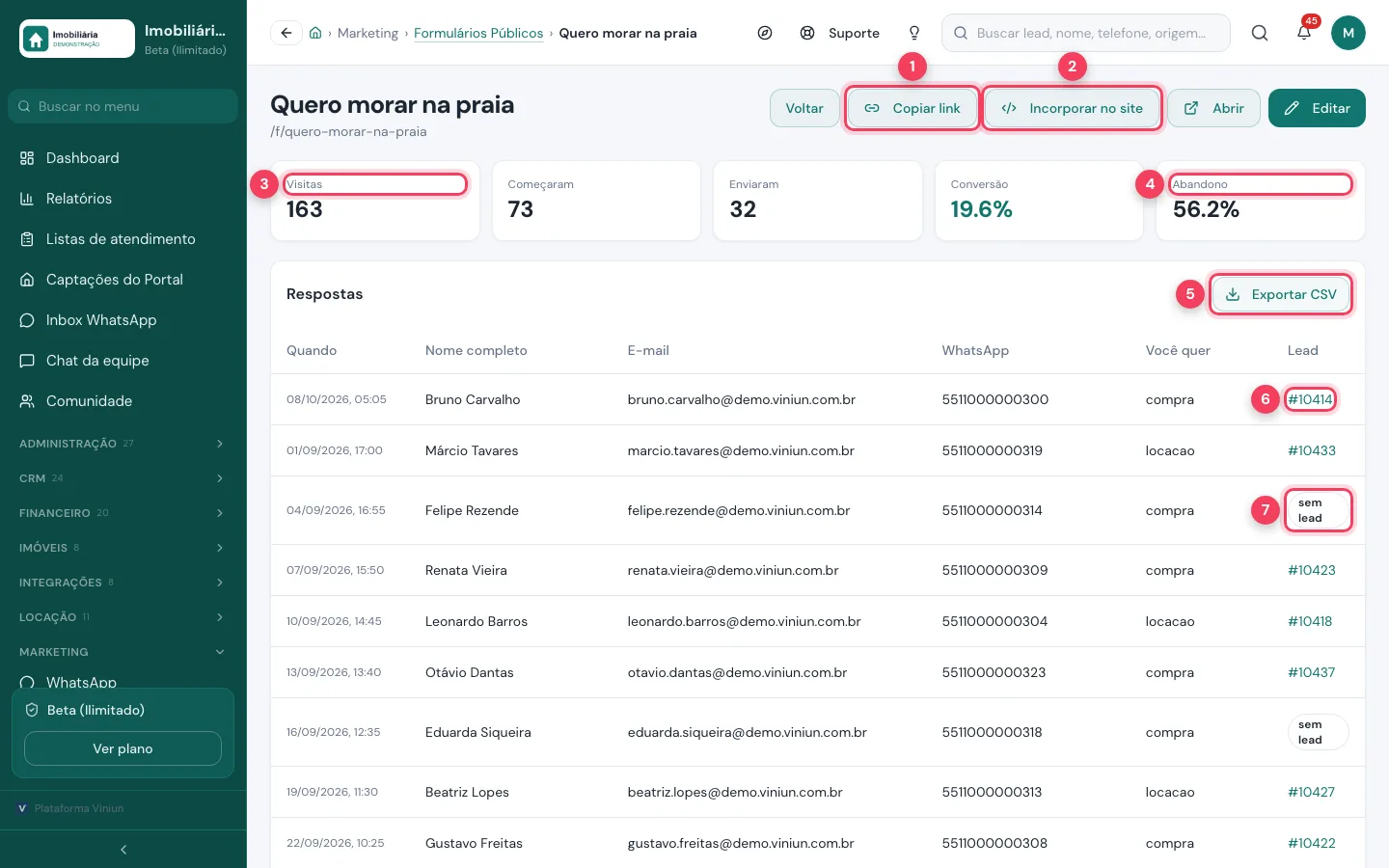Open the user avatar M menu
The width and height of the screenshot is (1389, 868).
[x=1348, y=33]
